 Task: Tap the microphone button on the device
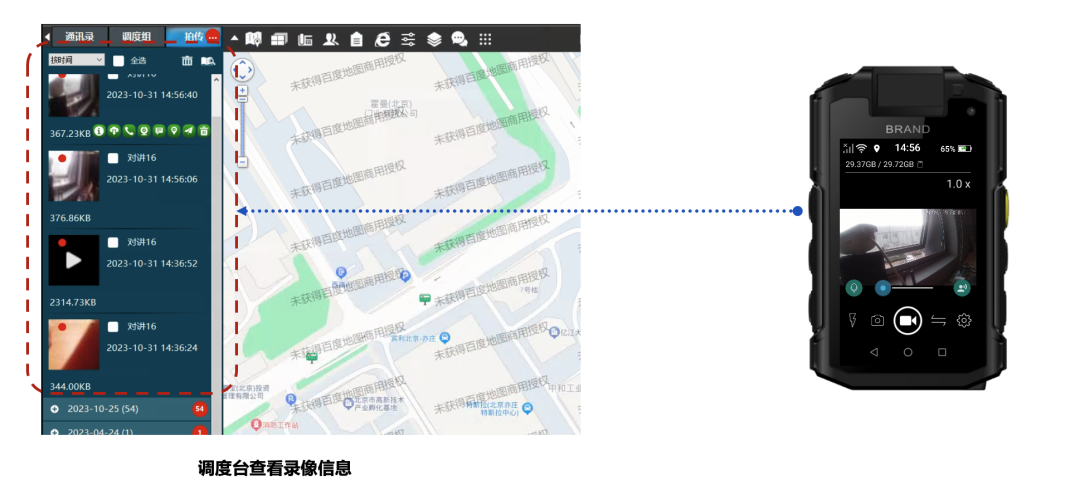click(x=854, y=287)
